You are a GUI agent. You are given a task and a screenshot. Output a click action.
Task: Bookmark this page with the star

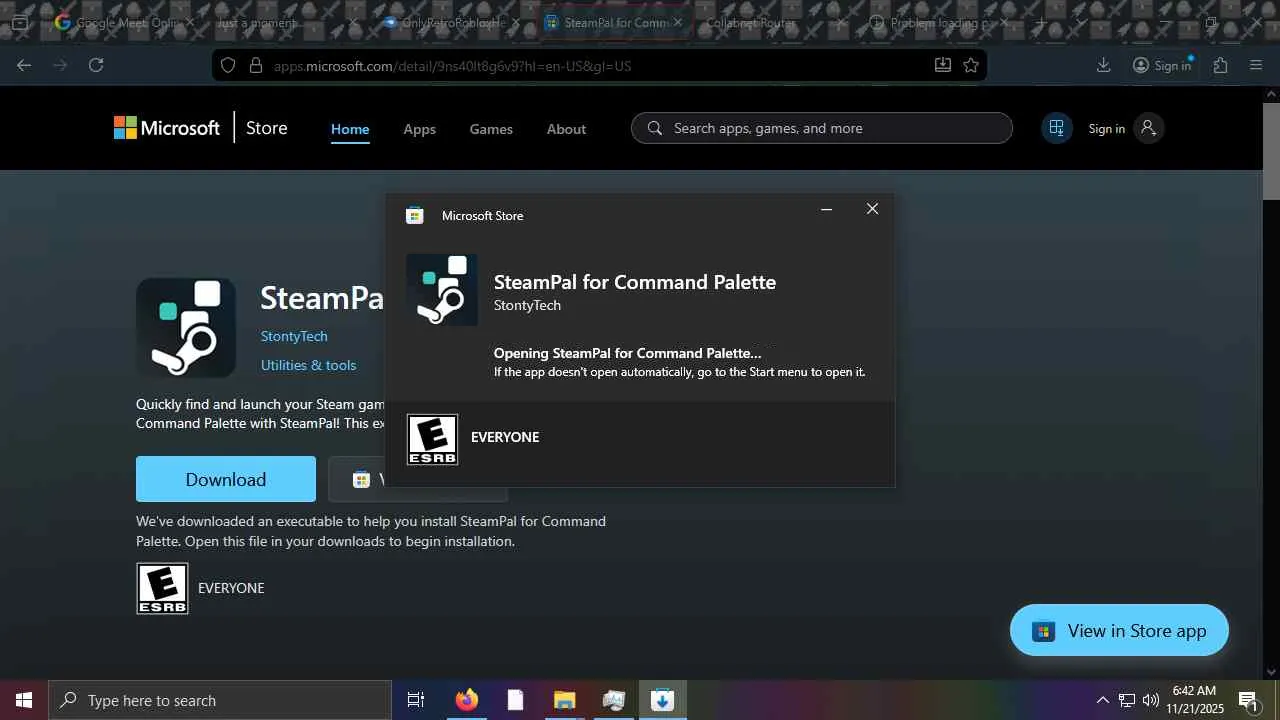tap(971, 65)
